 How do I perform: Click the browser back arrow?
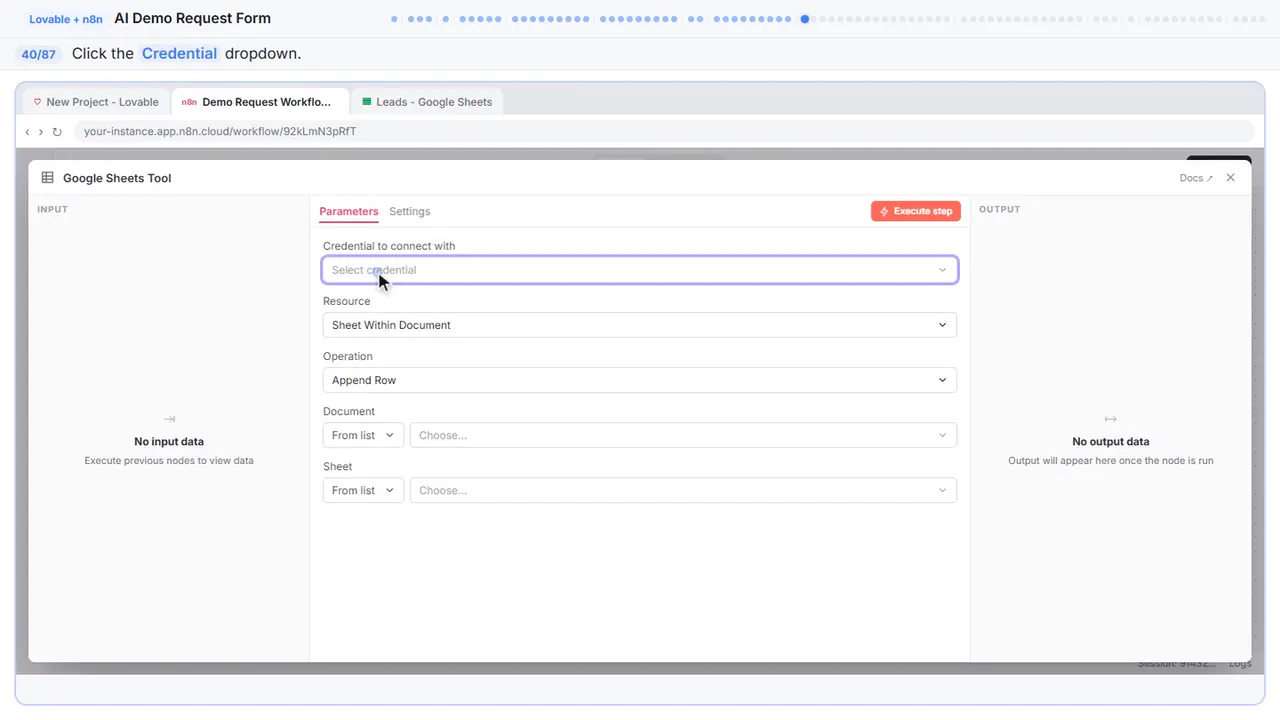coord(27,131)
